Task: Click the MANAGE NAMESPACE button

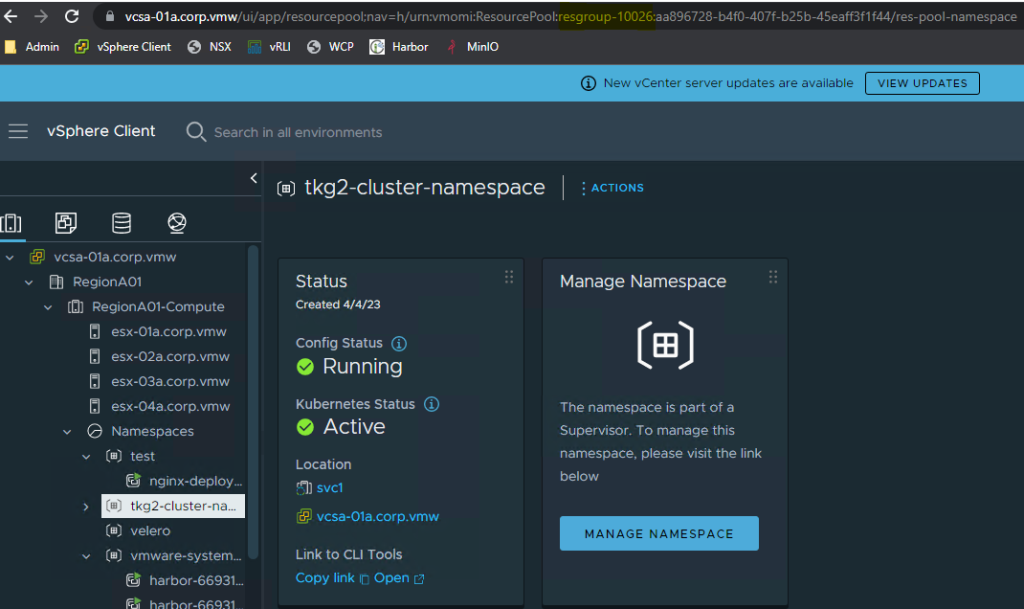Action: tap(658, 533)
